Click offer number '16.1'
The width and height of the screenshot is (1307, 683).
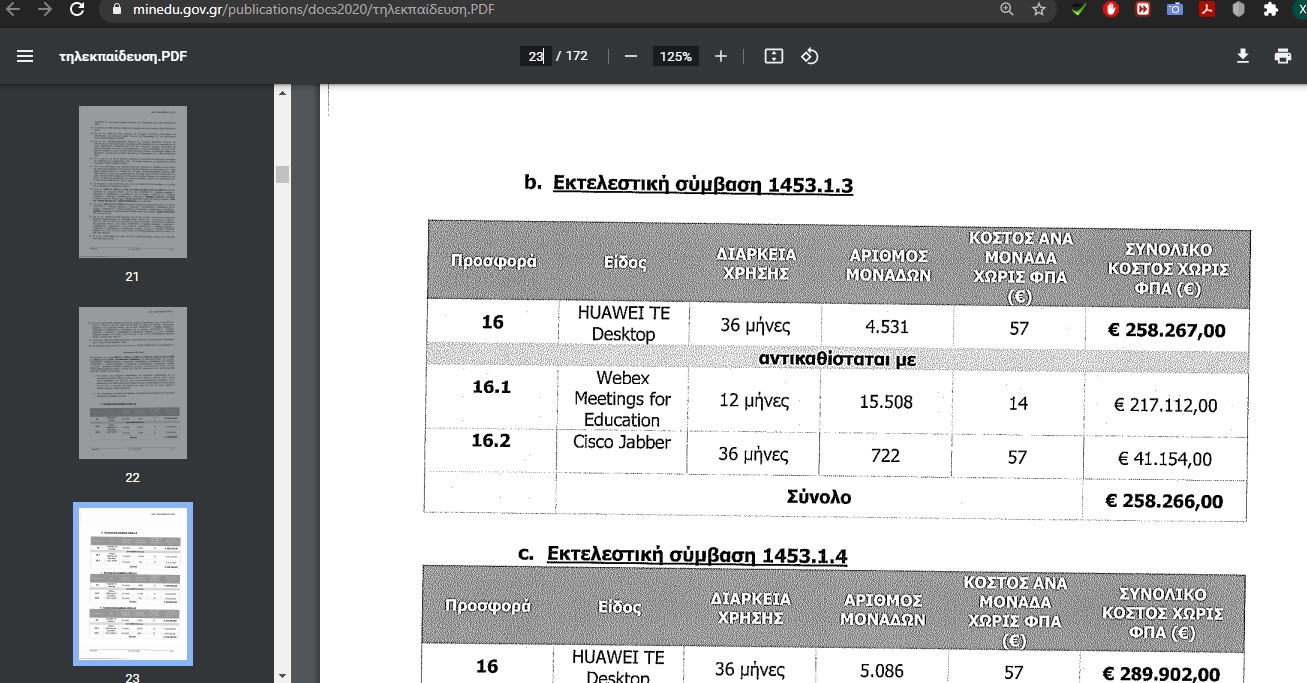[x=491, y=387]
